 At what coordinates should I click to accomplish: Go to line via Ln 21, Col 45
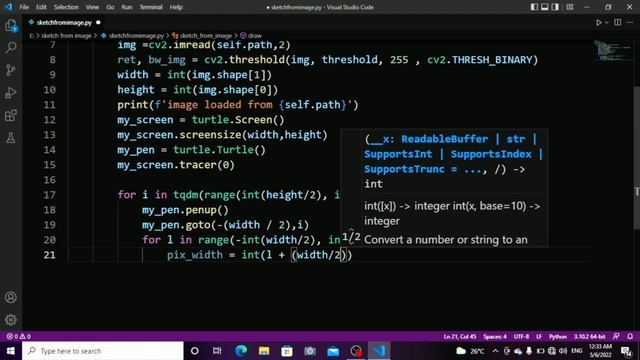(x=460, y=337)
